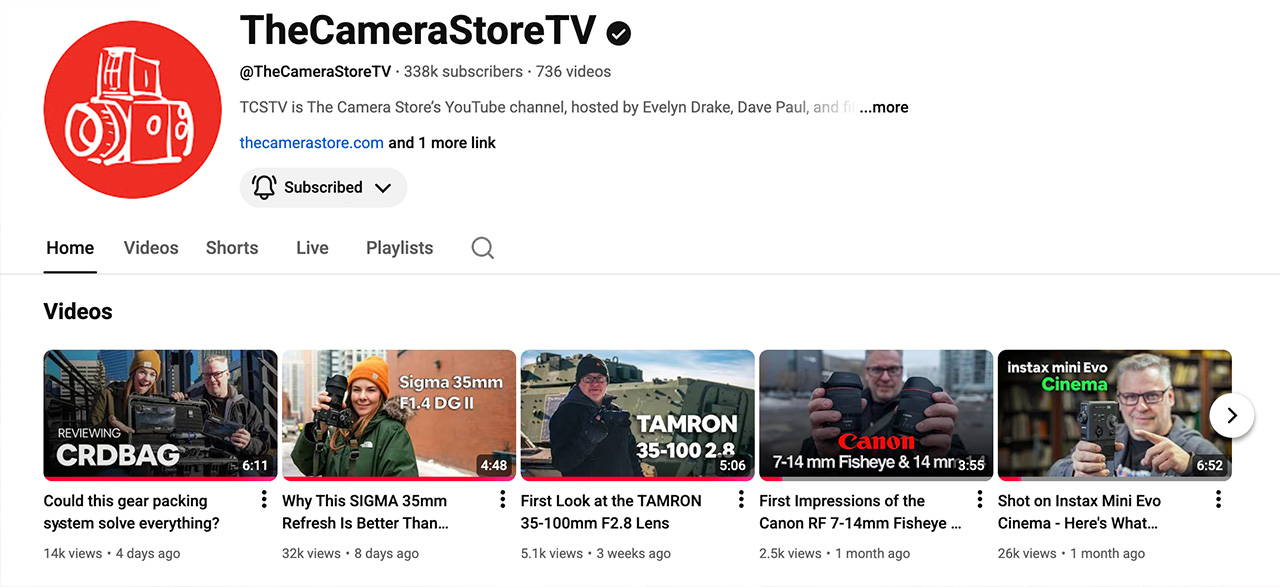Click the notification bell in Subscribed button
The image size is (1280, 587).
pyautogui.click(x=264, y=187)
